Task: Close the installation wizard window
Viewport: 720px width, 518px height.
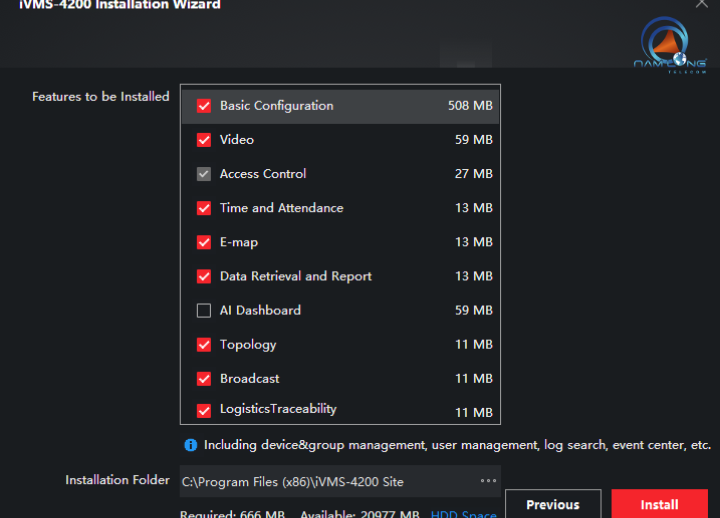Action: point(701,4)
